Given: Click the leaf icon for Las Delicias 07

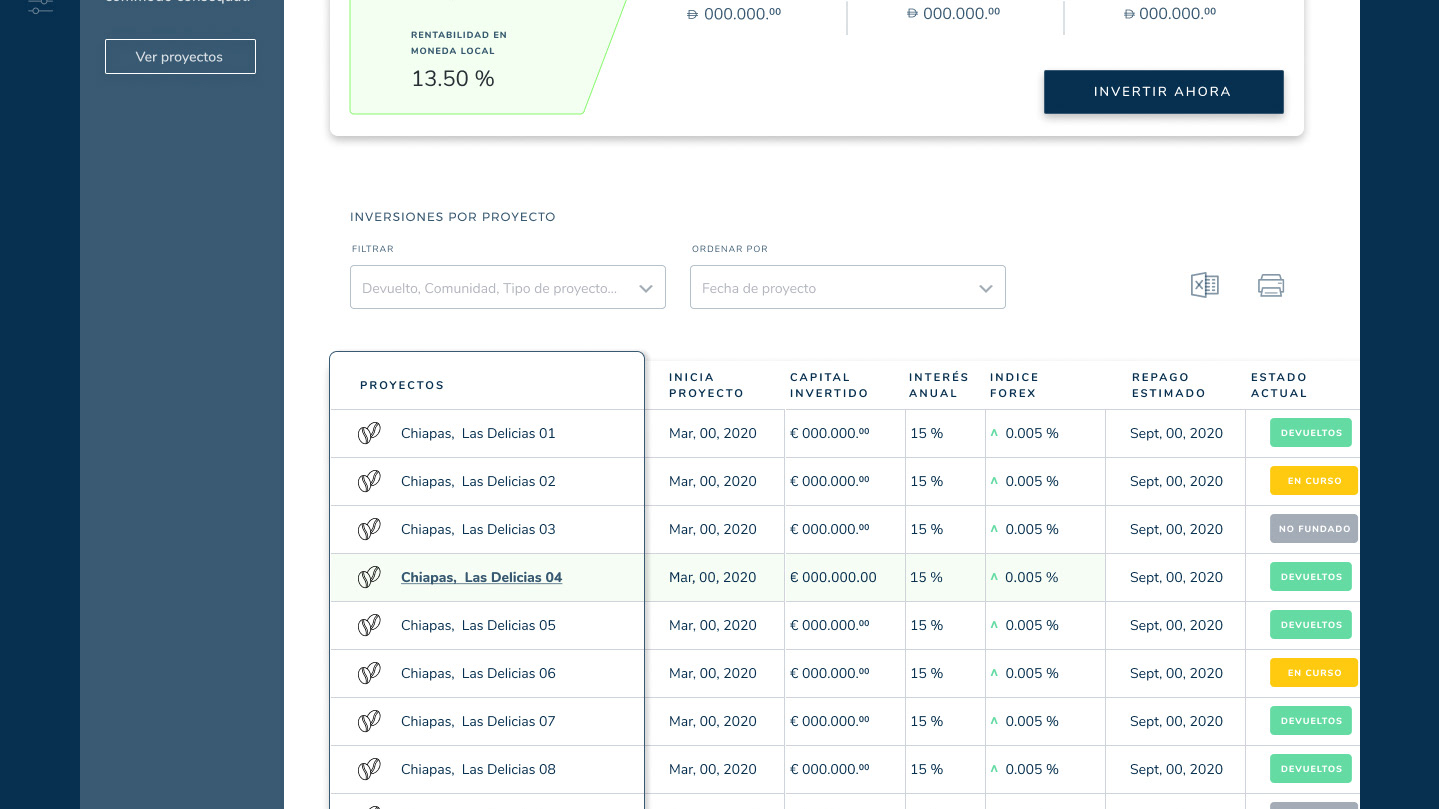Looking at the screenshot, I should click(x=369, y=721).
